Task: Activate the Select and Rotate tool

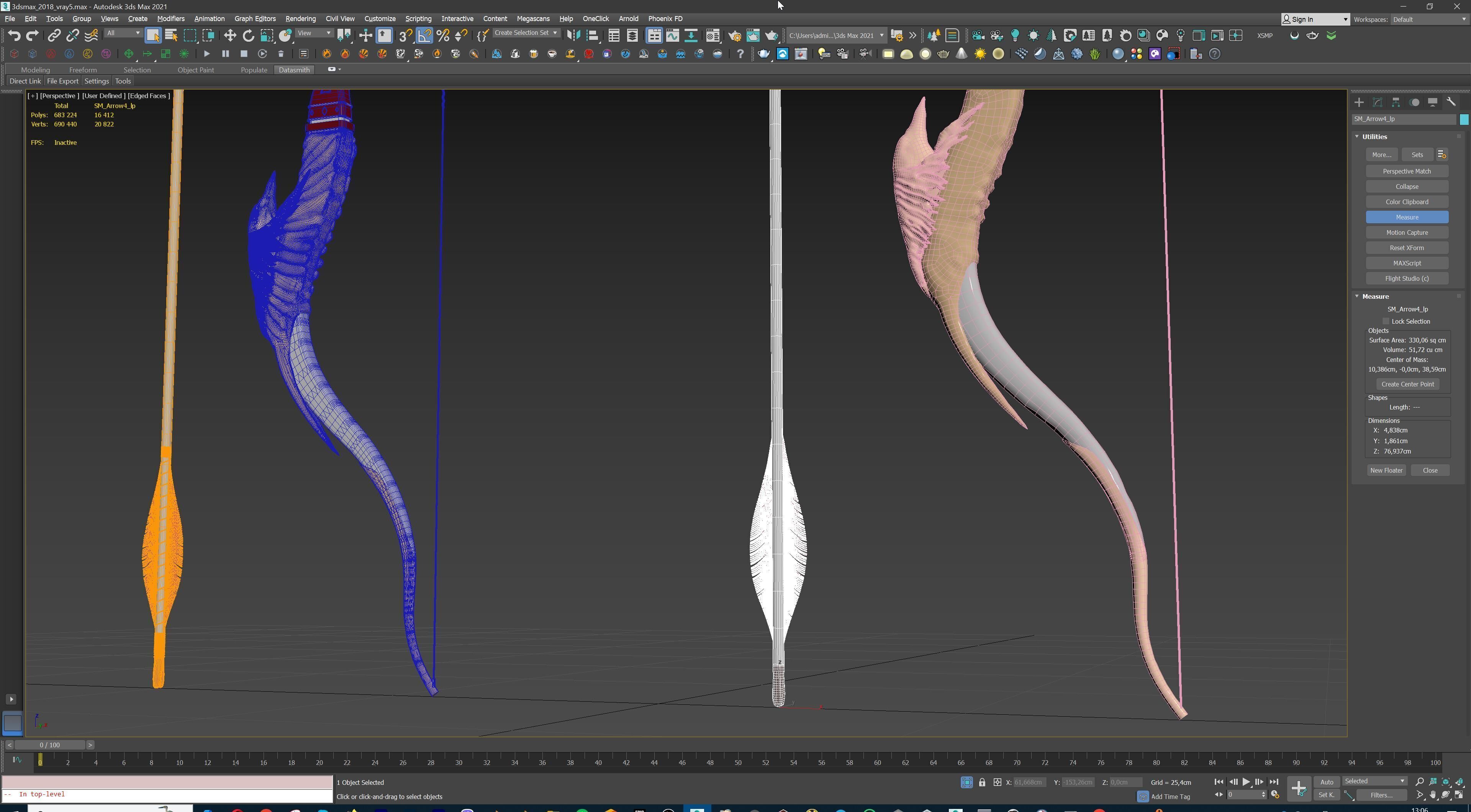Action: pyautogui.click(x=248, y=35)
